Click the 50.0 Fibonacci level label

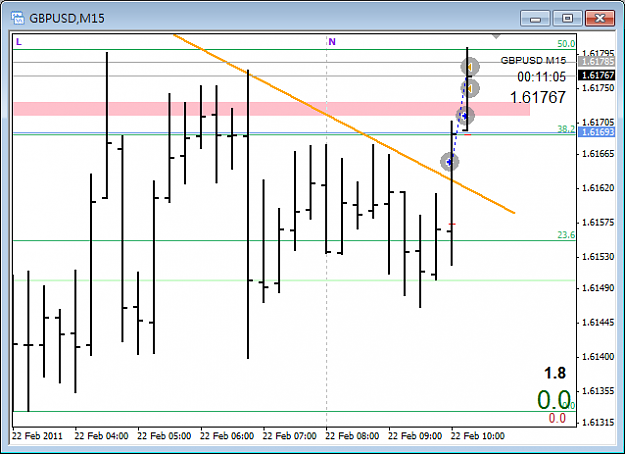click(x=566, y=44)
